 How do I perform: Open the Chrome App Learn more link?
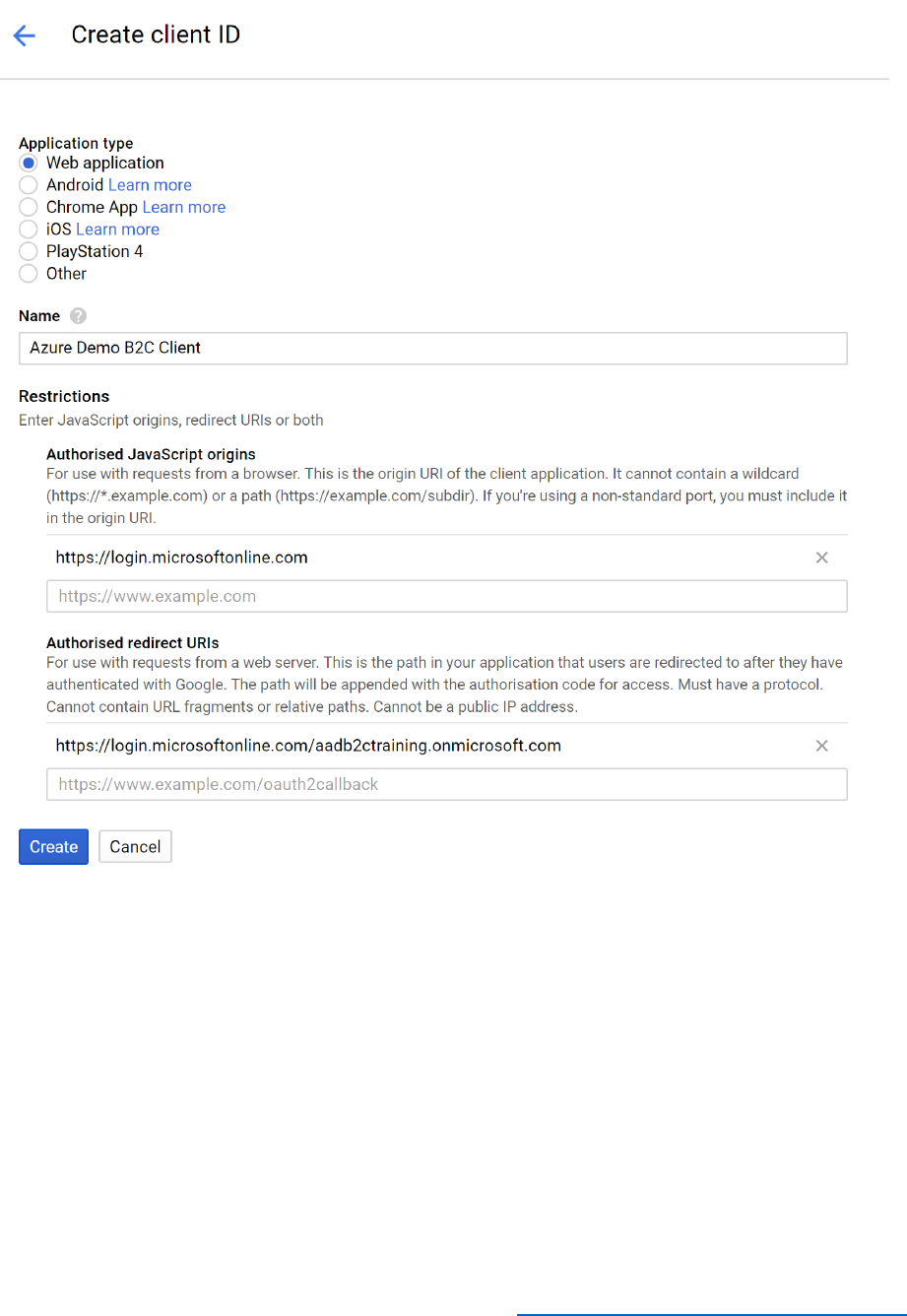184,208
